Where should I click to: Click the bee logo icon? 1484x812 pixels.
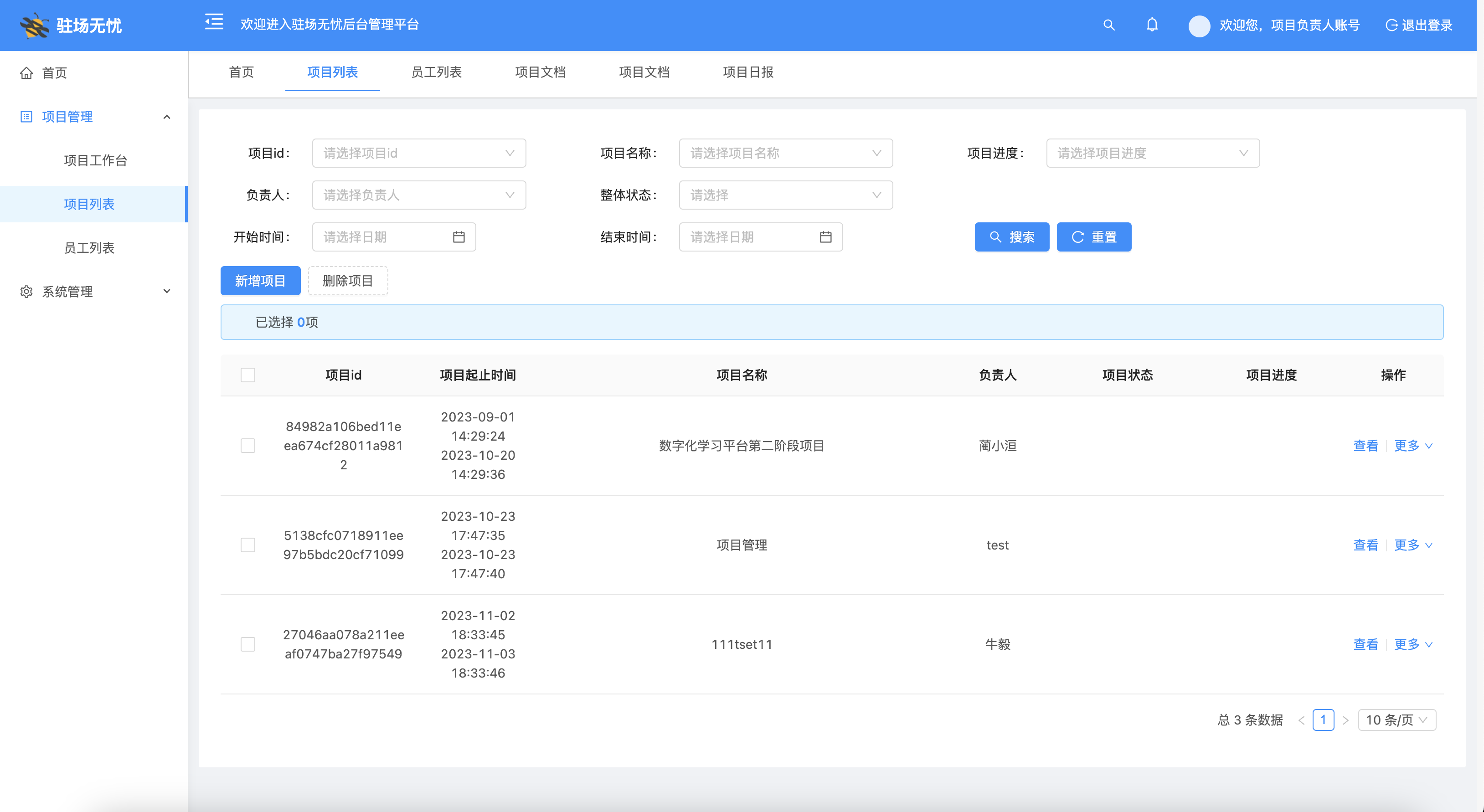pos(35,26)
